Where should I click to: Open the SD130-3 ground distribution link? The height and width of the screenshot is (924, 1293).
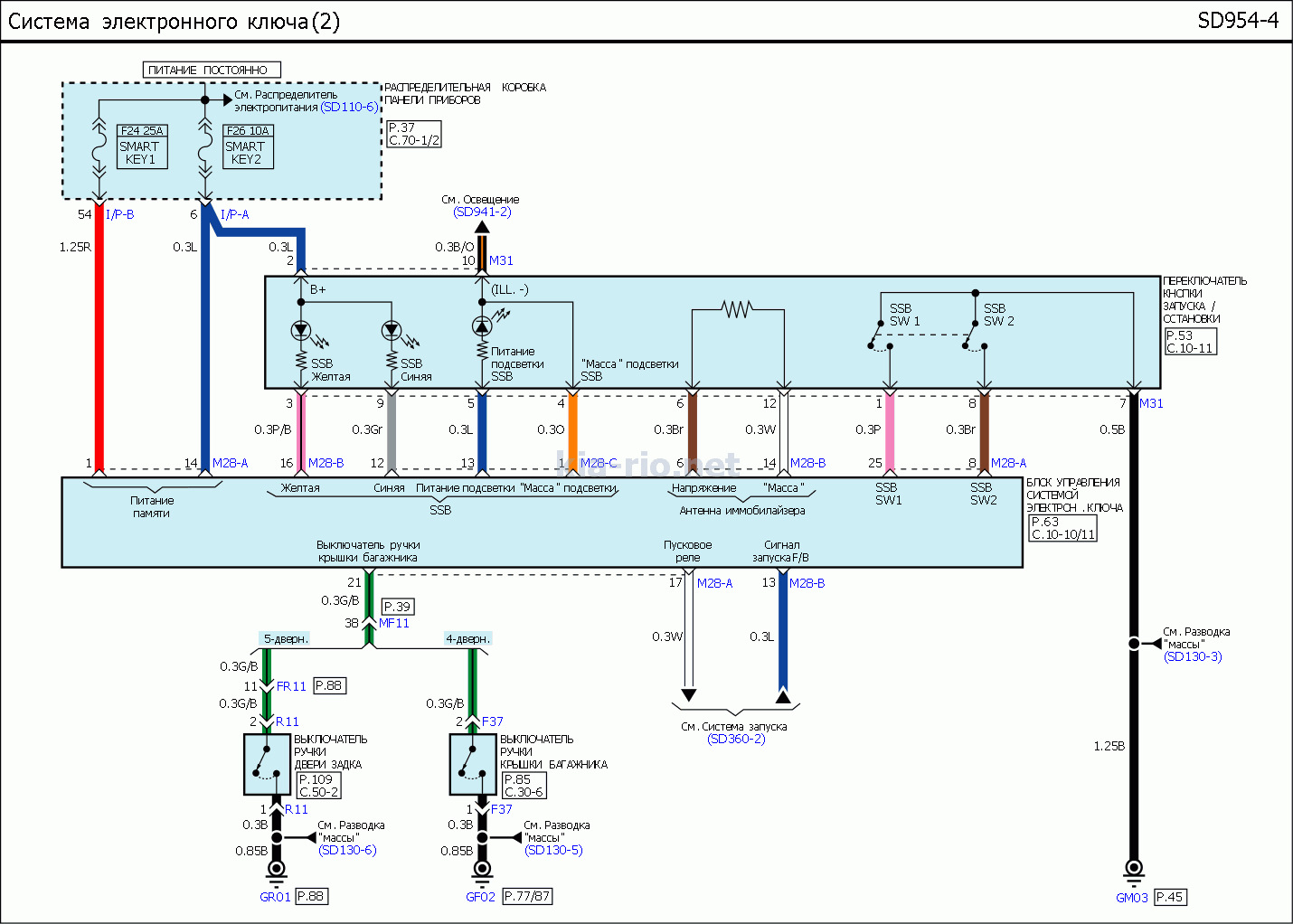(x=1193, y=656)
